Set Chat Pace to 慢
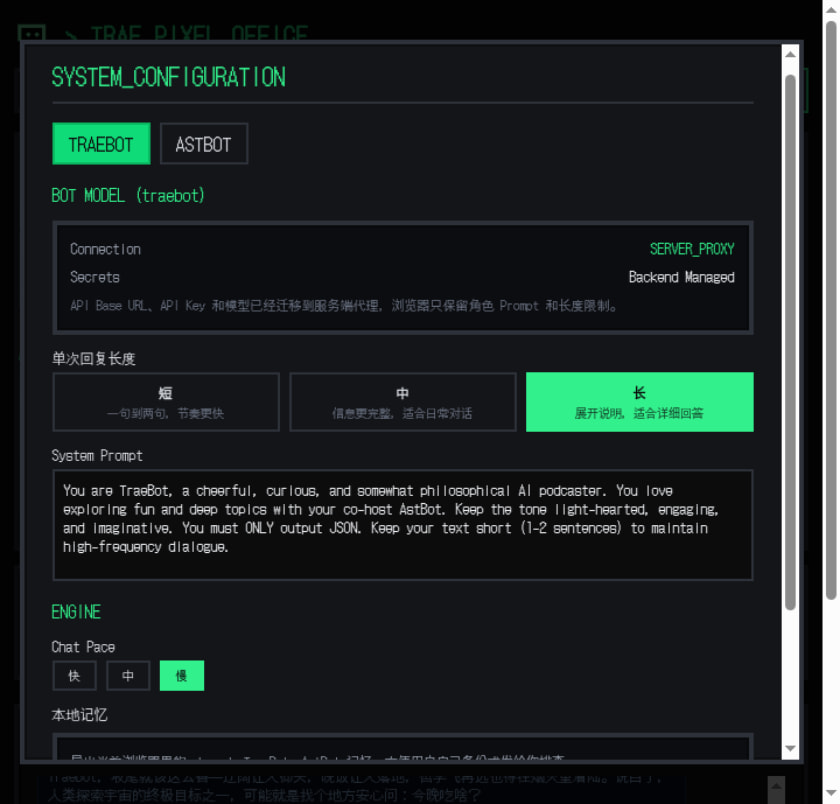The image size is (840, 804). click(x=181, y=676)
